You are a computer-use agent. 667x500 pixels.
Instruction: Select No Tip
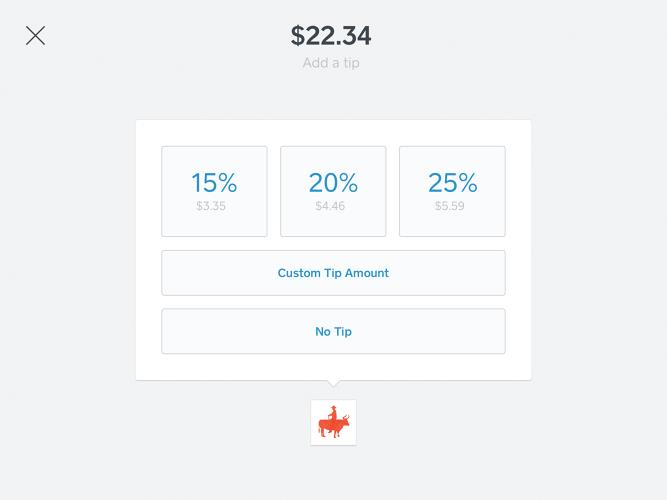pyautogui.click(x=333, y=331)
